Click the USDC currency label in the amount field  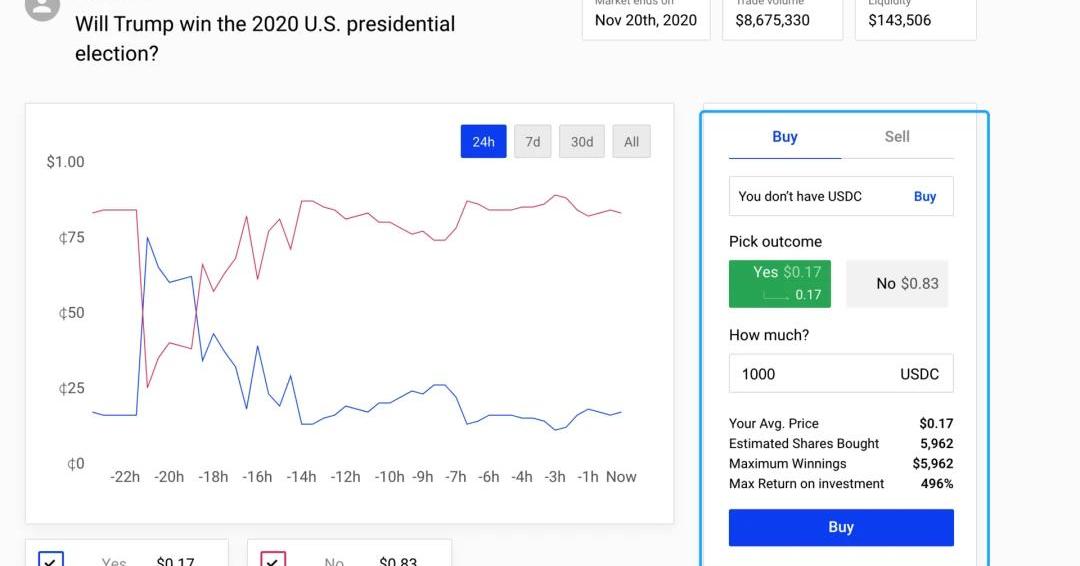[x=919, y=374]
